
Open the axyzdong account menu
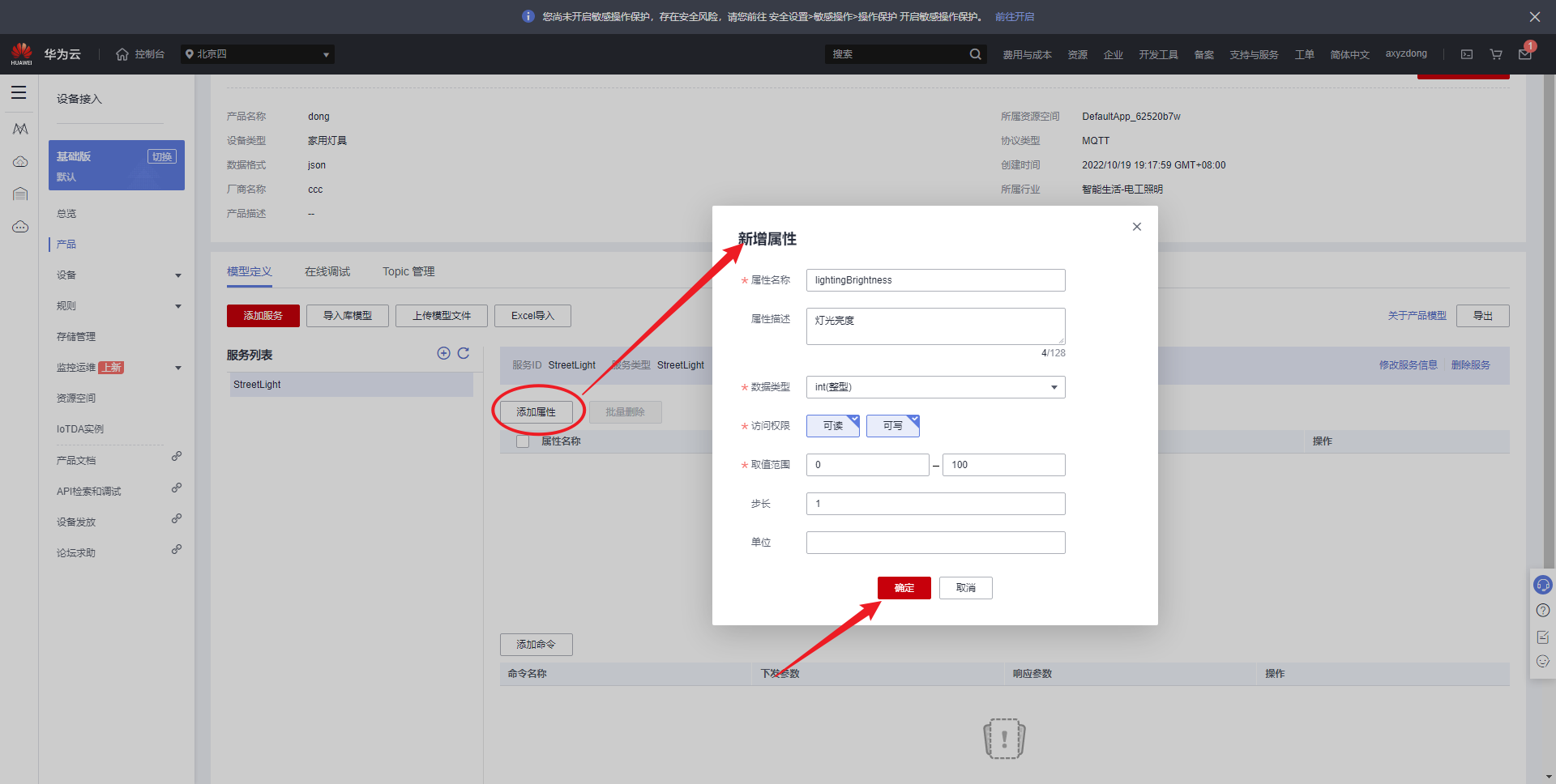click(1406, 54)
